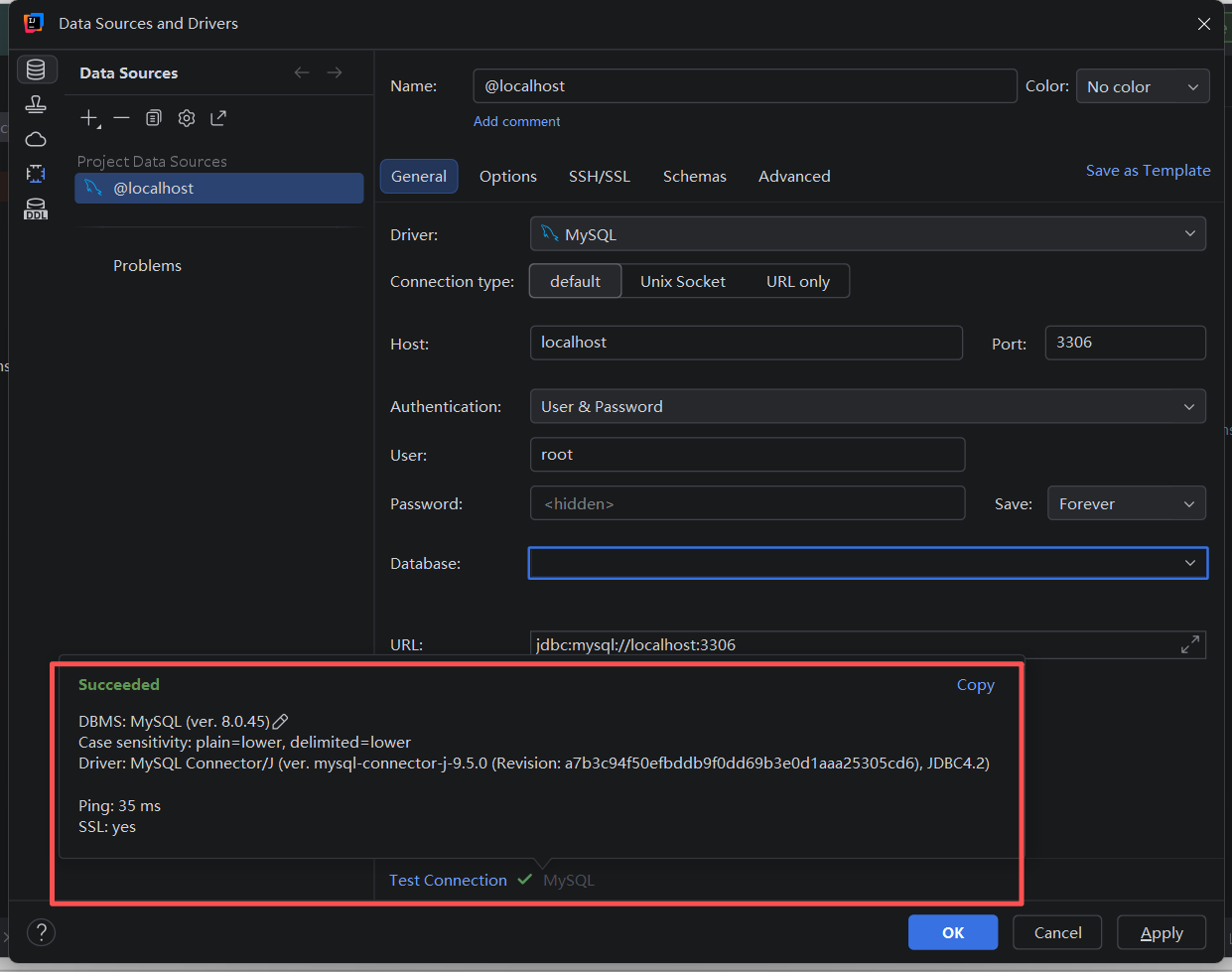Image resolution: width=1232 pixels, height=972 pixels.
Task: Click the Cancel button
Action: click(x=1057, y=932)
